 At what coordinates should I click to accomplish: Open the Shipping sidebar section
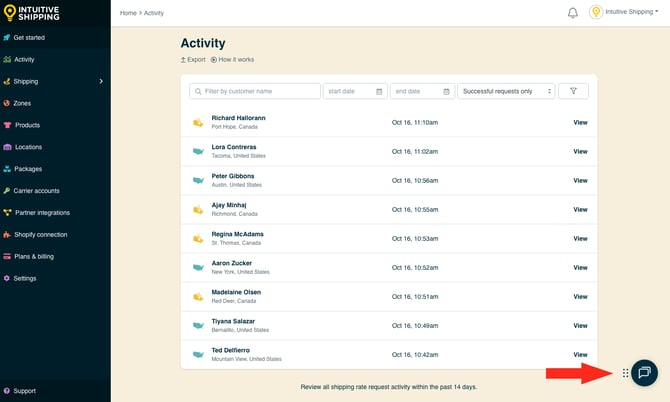click(26, 81)
